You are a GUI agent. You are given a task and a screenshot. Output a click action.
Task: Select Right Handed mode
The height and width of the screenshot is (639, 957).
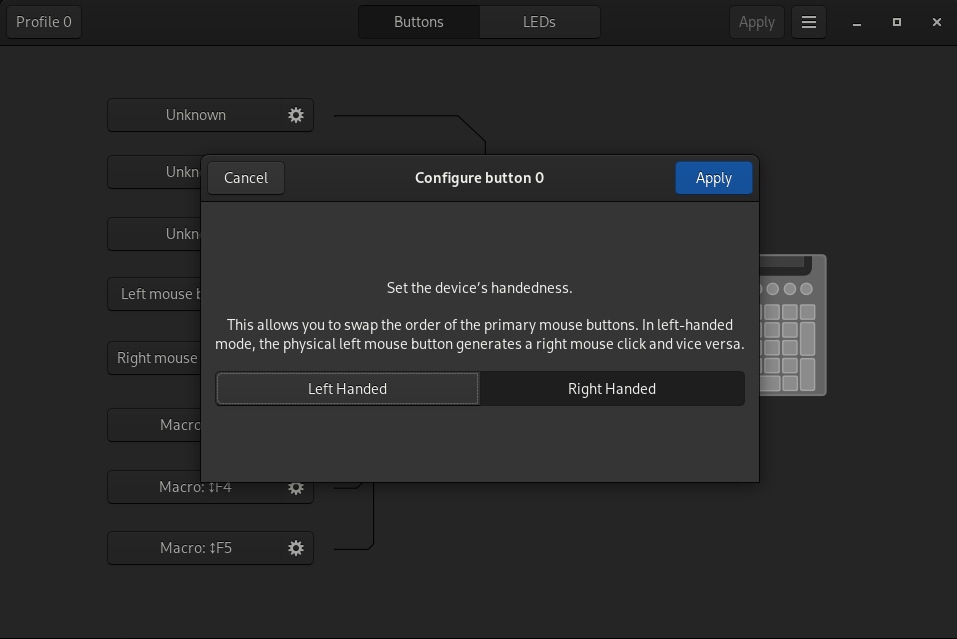click(x=611, y=388)
